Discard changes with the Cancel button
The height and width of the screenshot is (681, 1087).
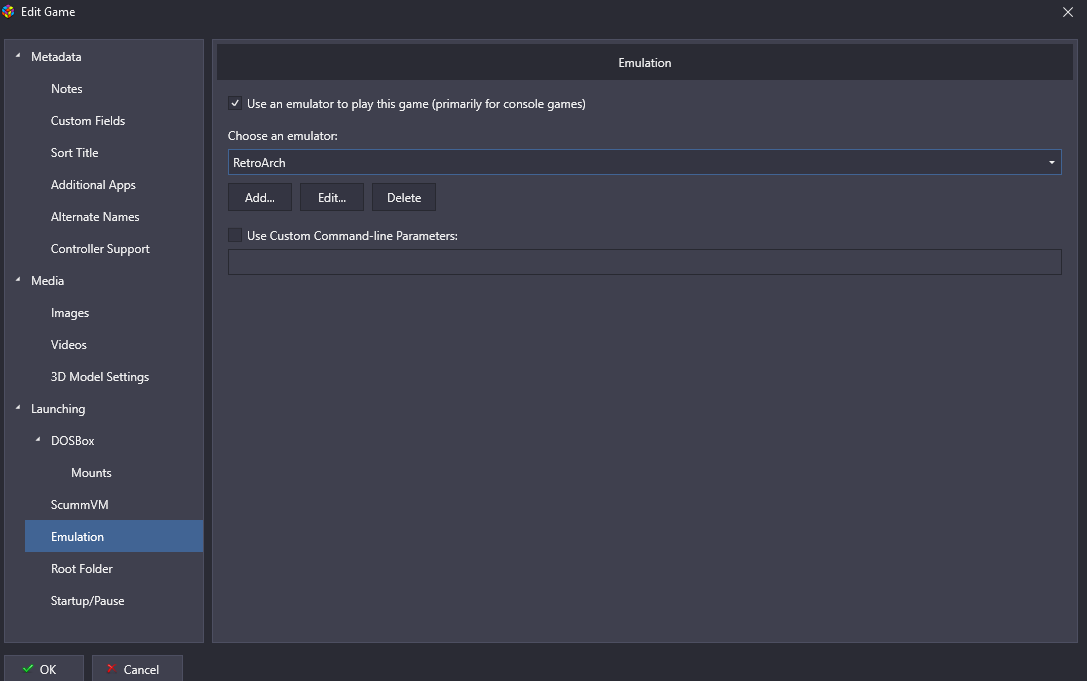[137, 669]
